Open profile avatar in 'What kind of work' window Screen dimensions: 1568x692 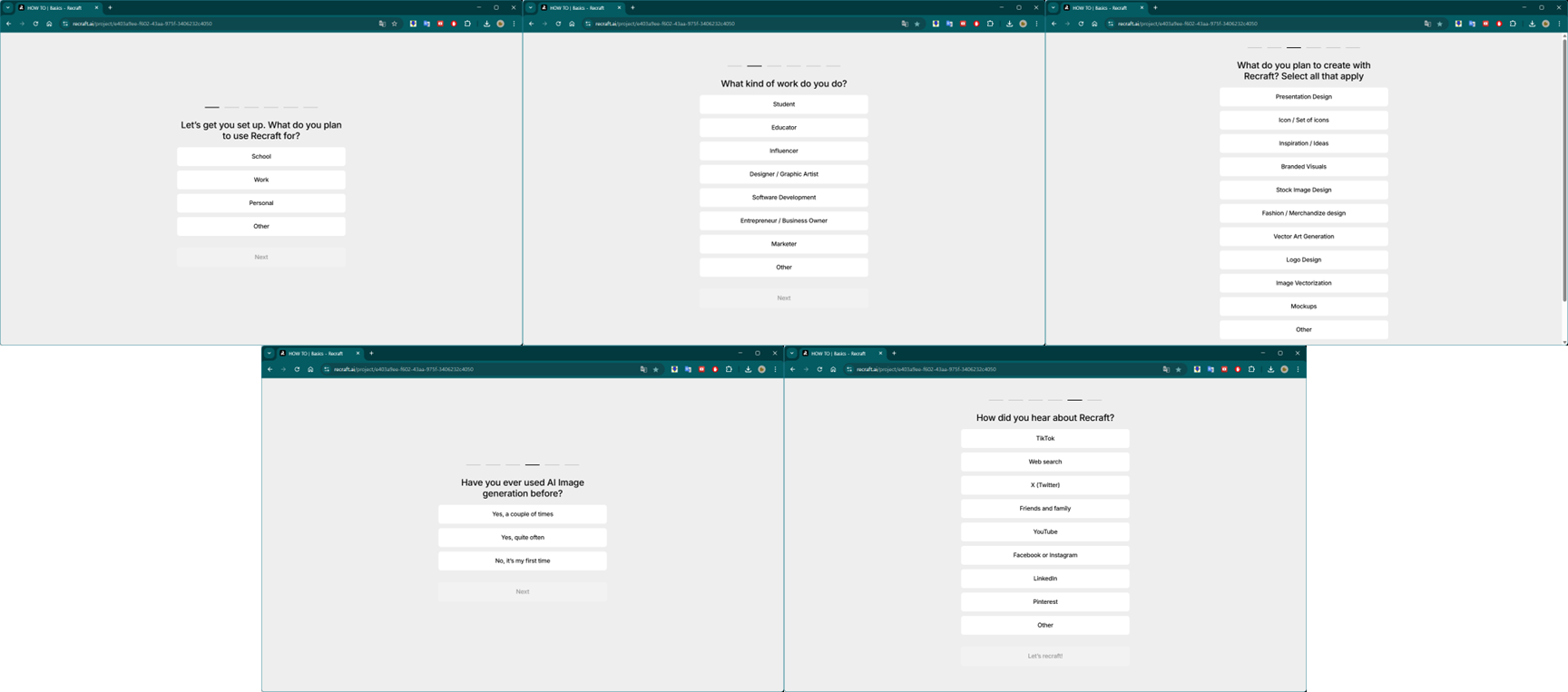click(1023, 24)
